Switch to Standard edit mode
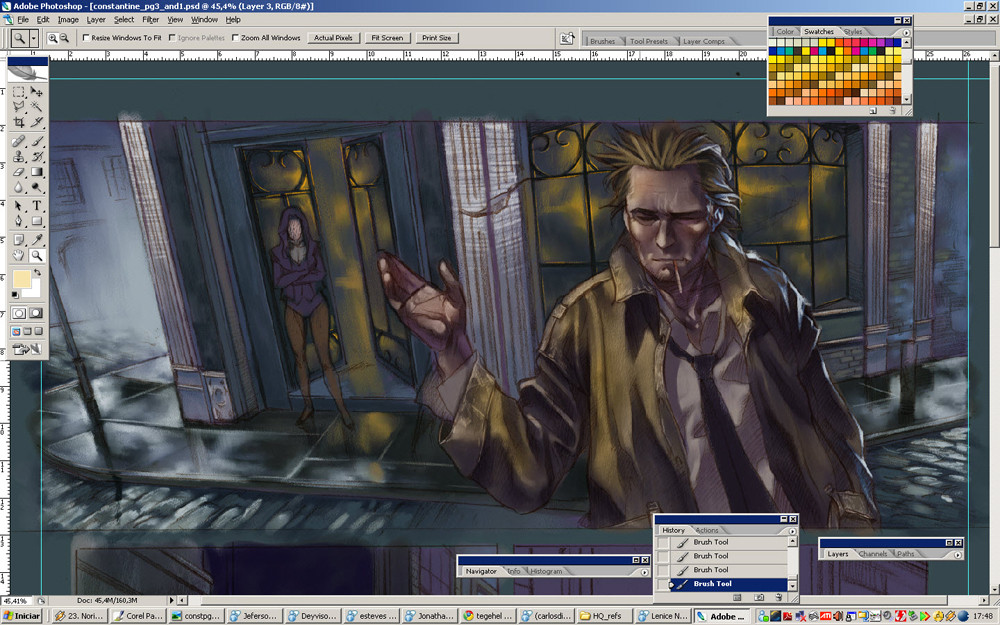Image resolution: width=1000 pixels, height=625 pixels. [19, 313]
